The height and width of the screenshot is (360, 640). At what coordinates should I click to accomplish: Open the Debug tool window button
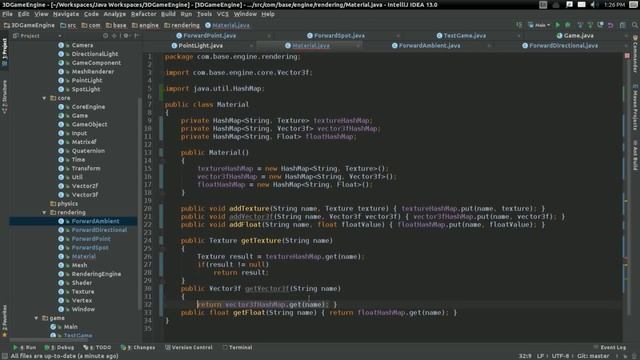[60, 348]
